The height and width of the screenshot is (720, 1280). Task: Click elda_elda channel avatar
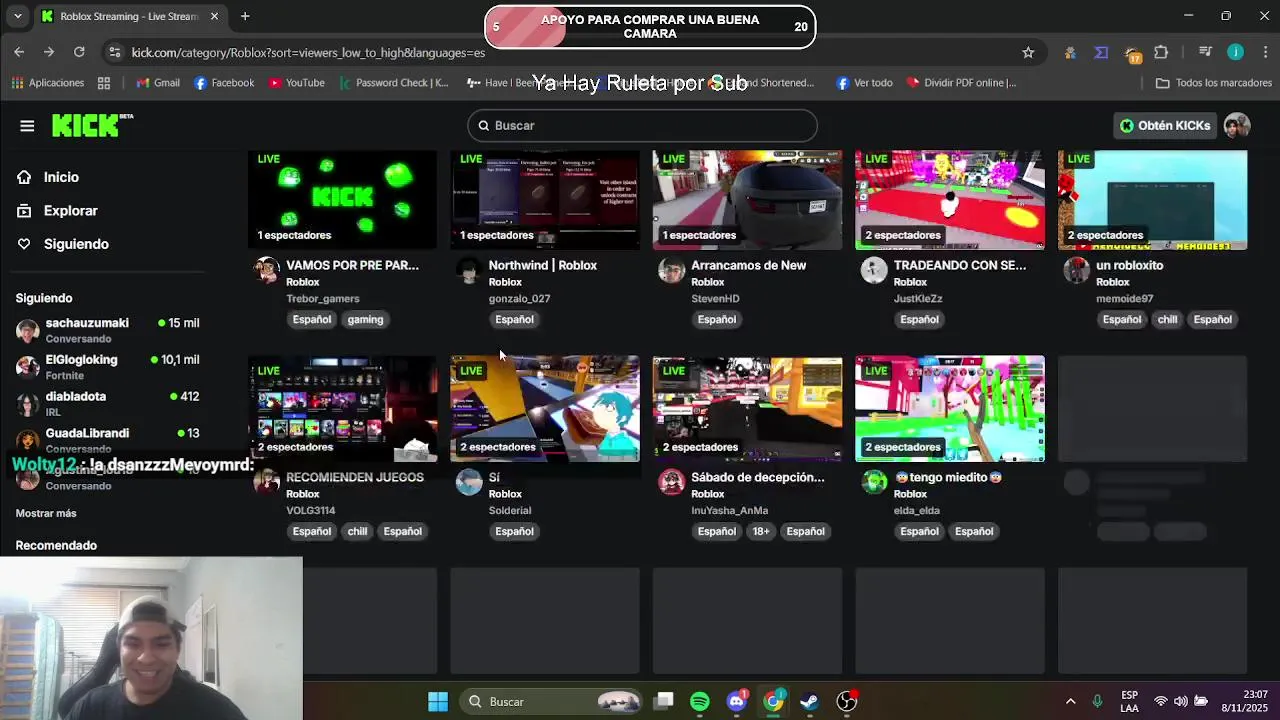tap(874, 482)
